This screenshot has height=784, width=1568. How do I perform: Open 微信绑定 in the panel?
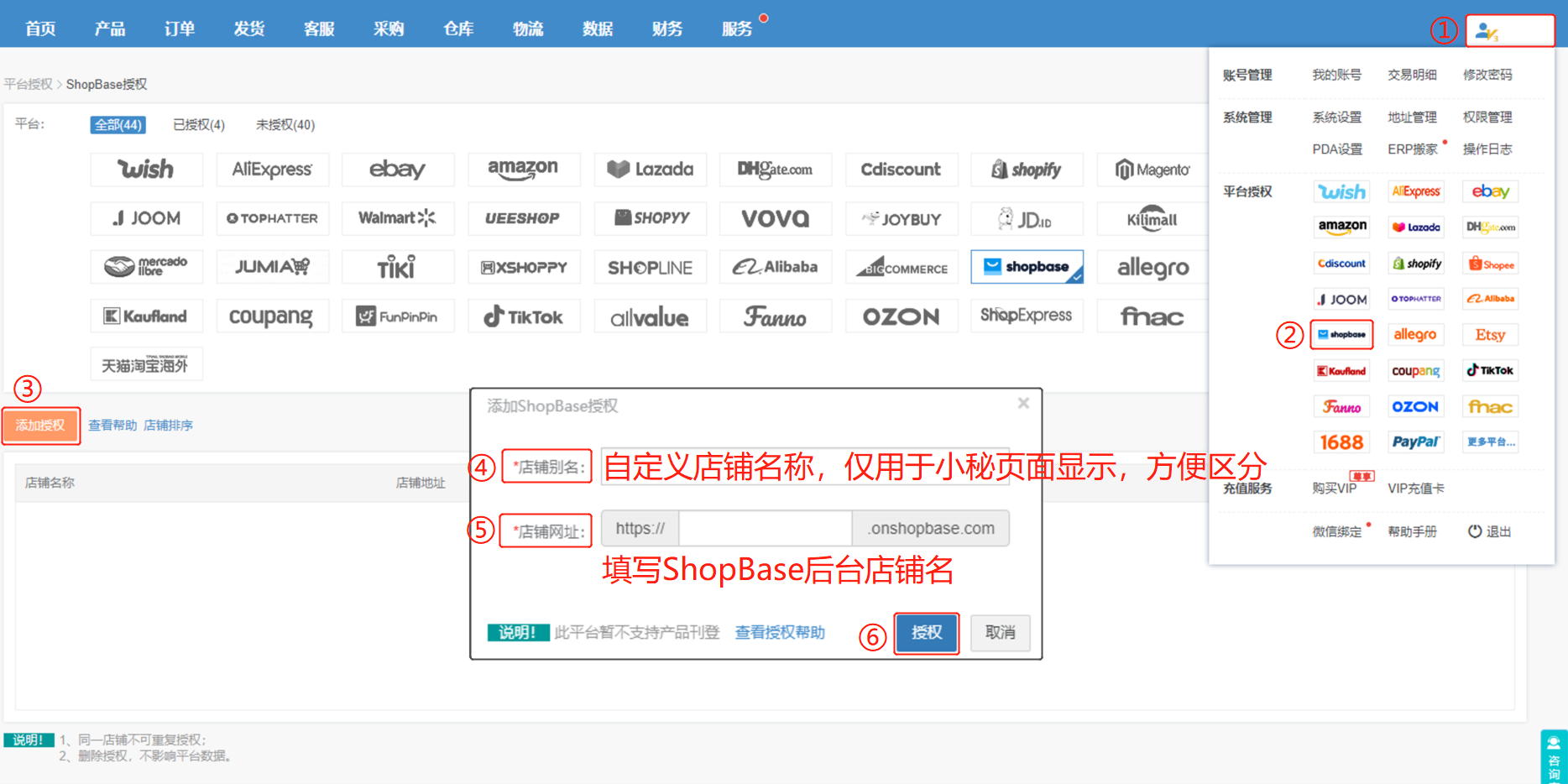pyautogui.click(x=1337, y=532)
